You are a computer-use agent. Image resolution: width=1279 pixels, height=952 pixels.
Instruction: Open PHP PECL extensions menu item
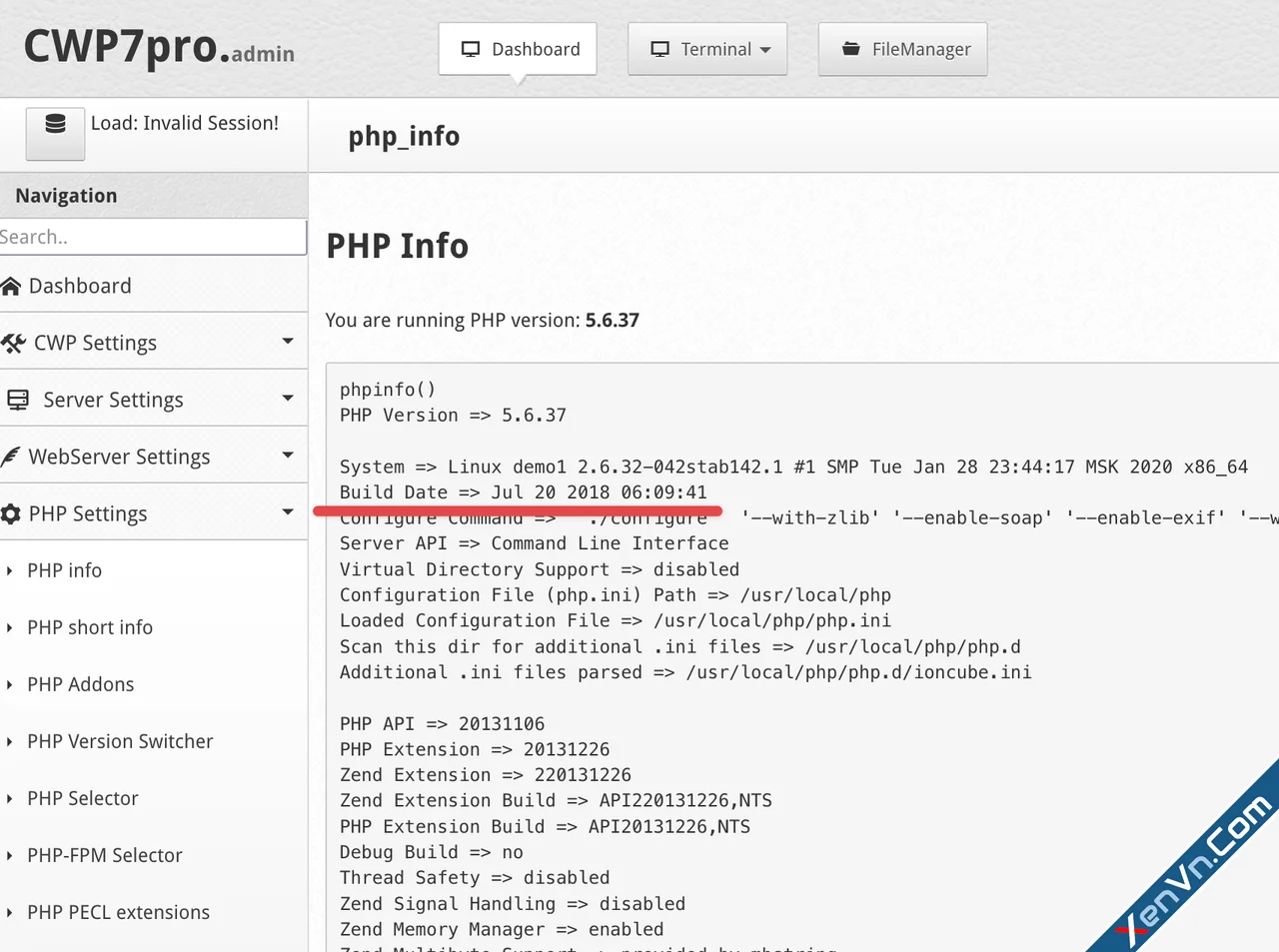(x=118, y=912)
